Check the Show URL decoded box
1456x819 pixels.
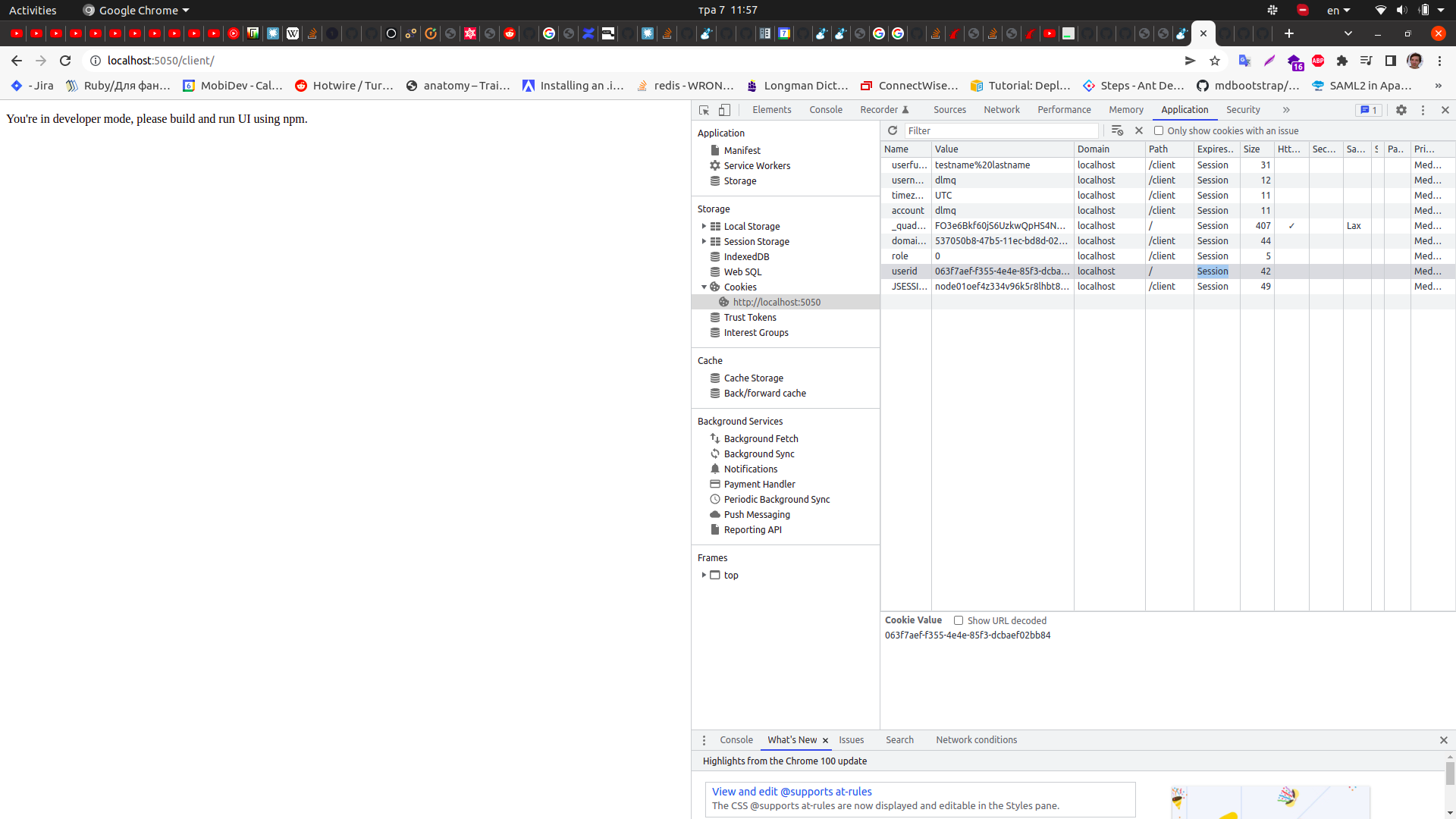pos(959,620)
